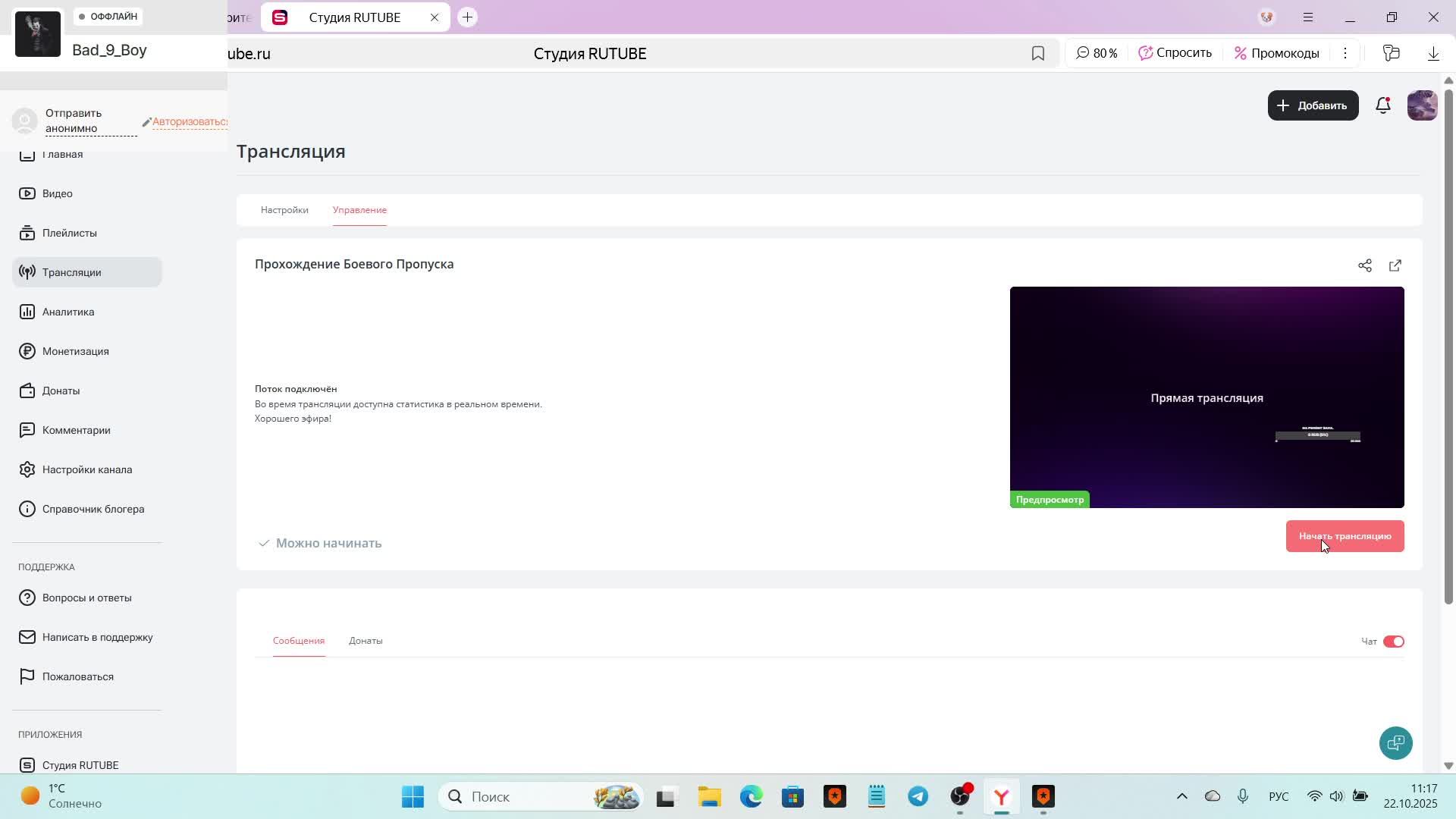This screenshot has width=1456, height=819.
Task: Click Начать трансляцию button
Action: 1345,536
